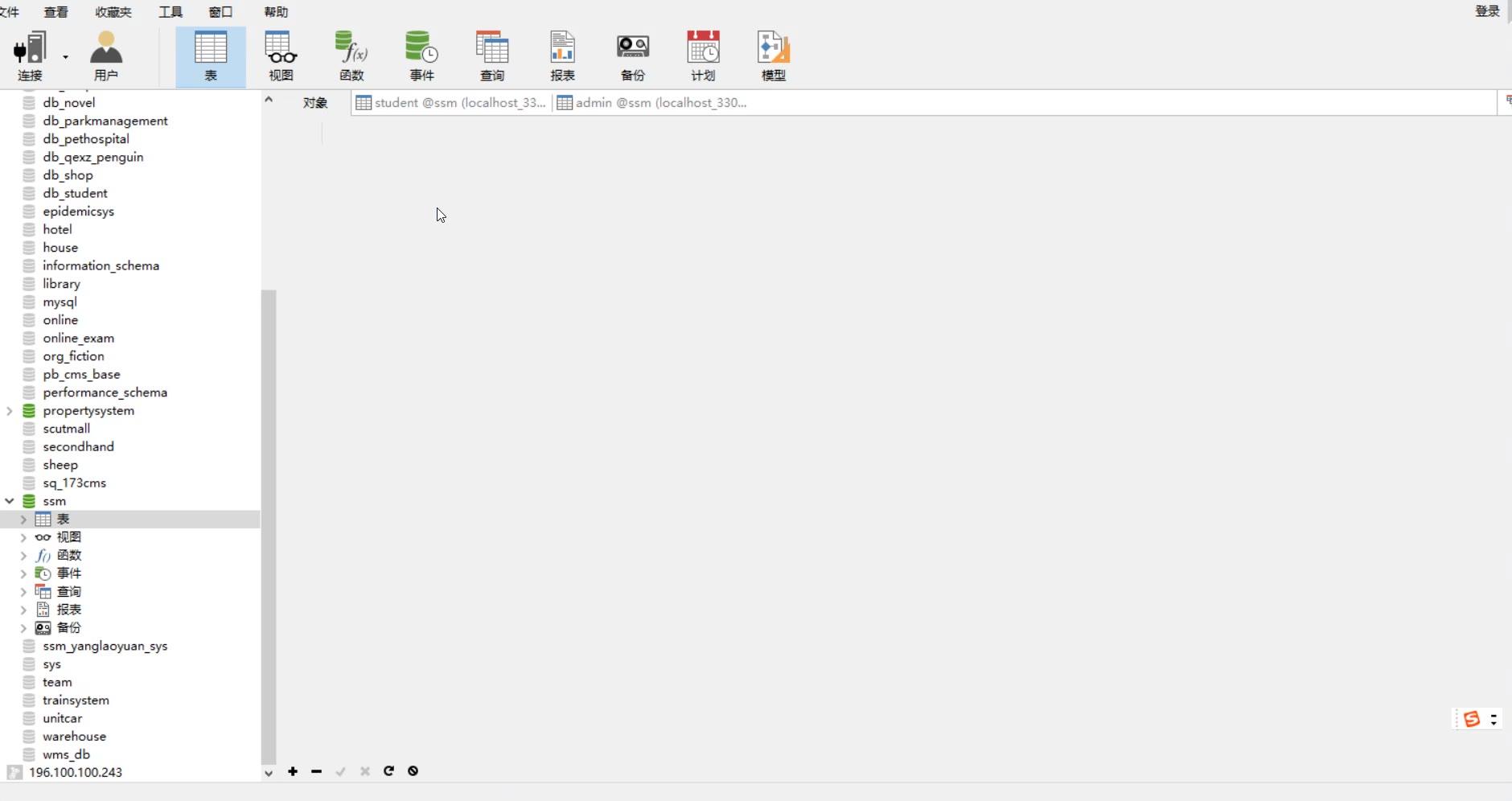Select the db_novel database

point(69,103)
